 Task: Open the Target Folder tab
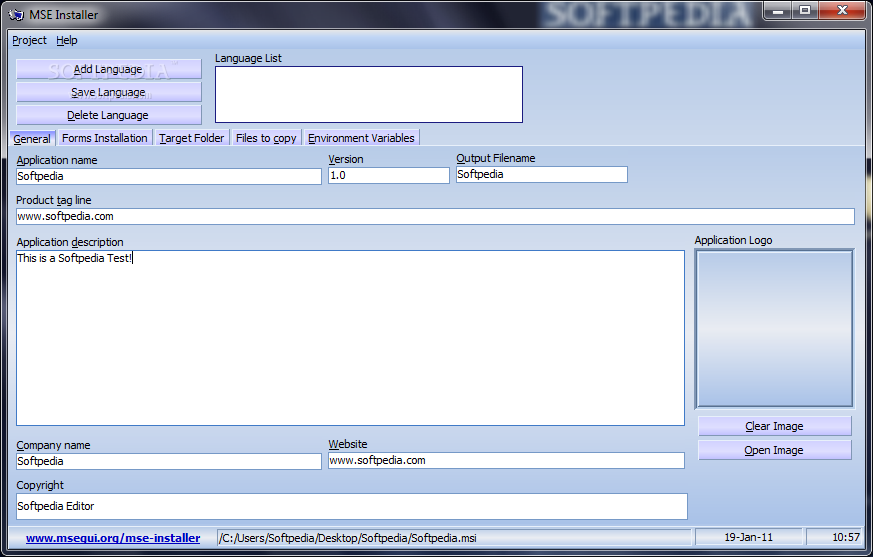(x=192, y=138)
